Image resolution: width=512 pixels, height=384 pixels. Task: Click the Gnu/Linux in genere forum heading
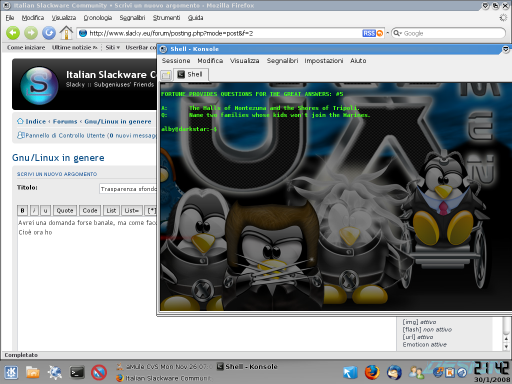(58, 158)
